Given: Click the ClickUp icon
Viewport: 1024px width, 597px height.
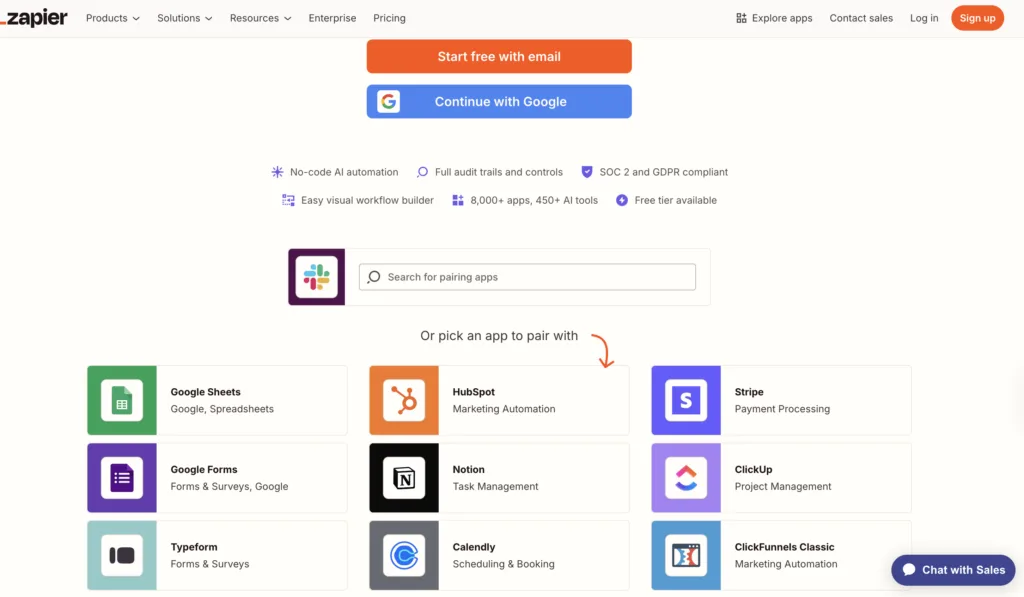Looking at the screenshot, I should tap(686, 477).
